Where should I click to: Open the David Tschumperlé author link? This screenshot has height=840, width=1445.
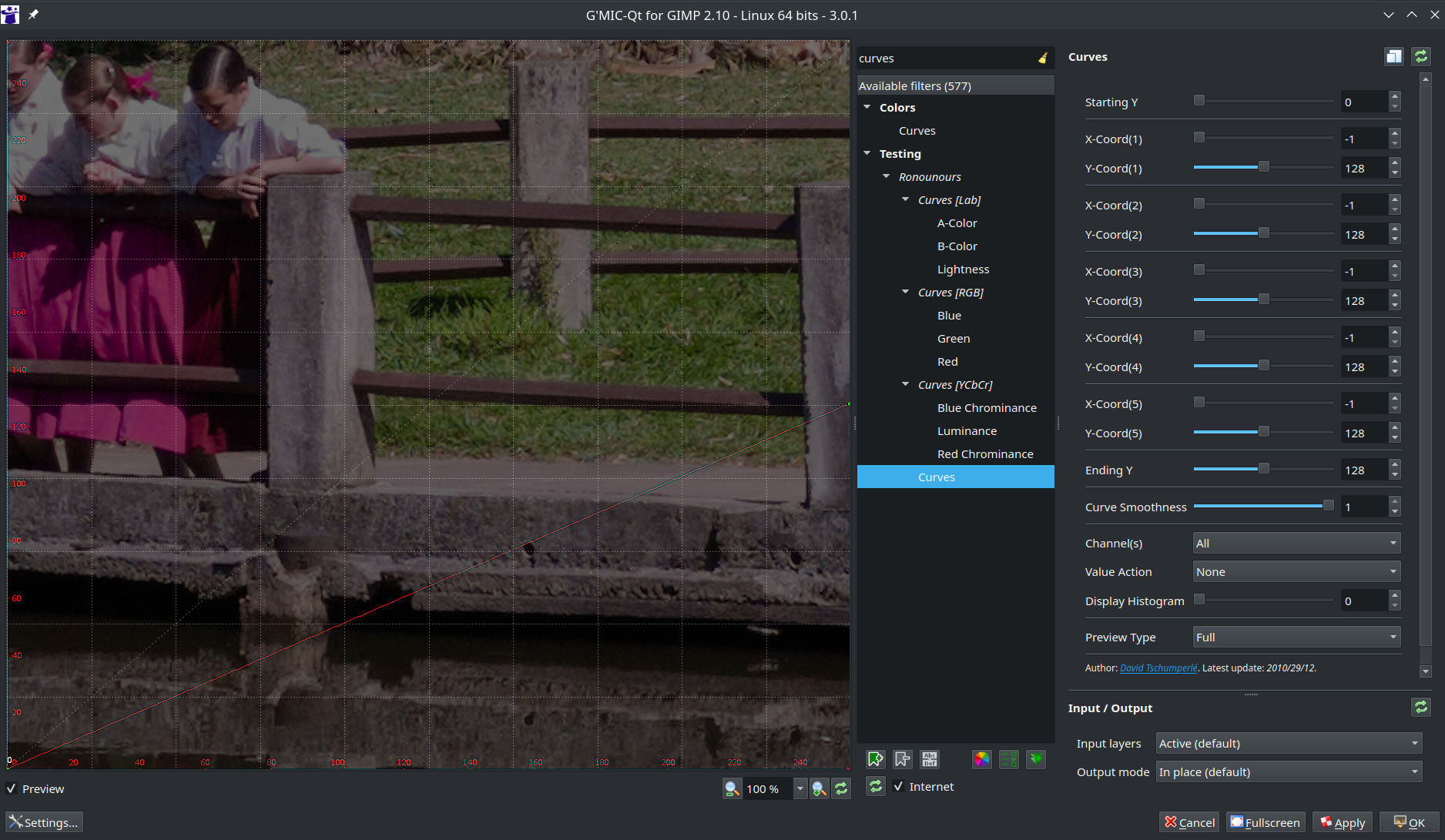pyautogui.click(x=1158, y=668)
